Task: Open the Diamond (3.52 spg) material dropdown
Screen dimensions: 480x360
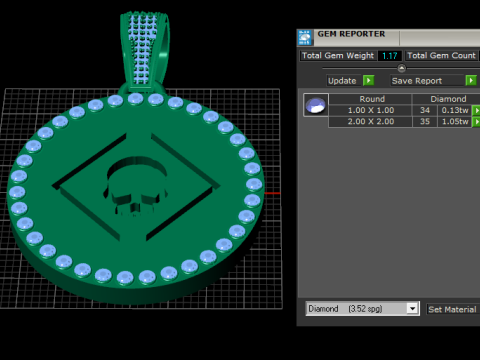Action: point(412,309)
